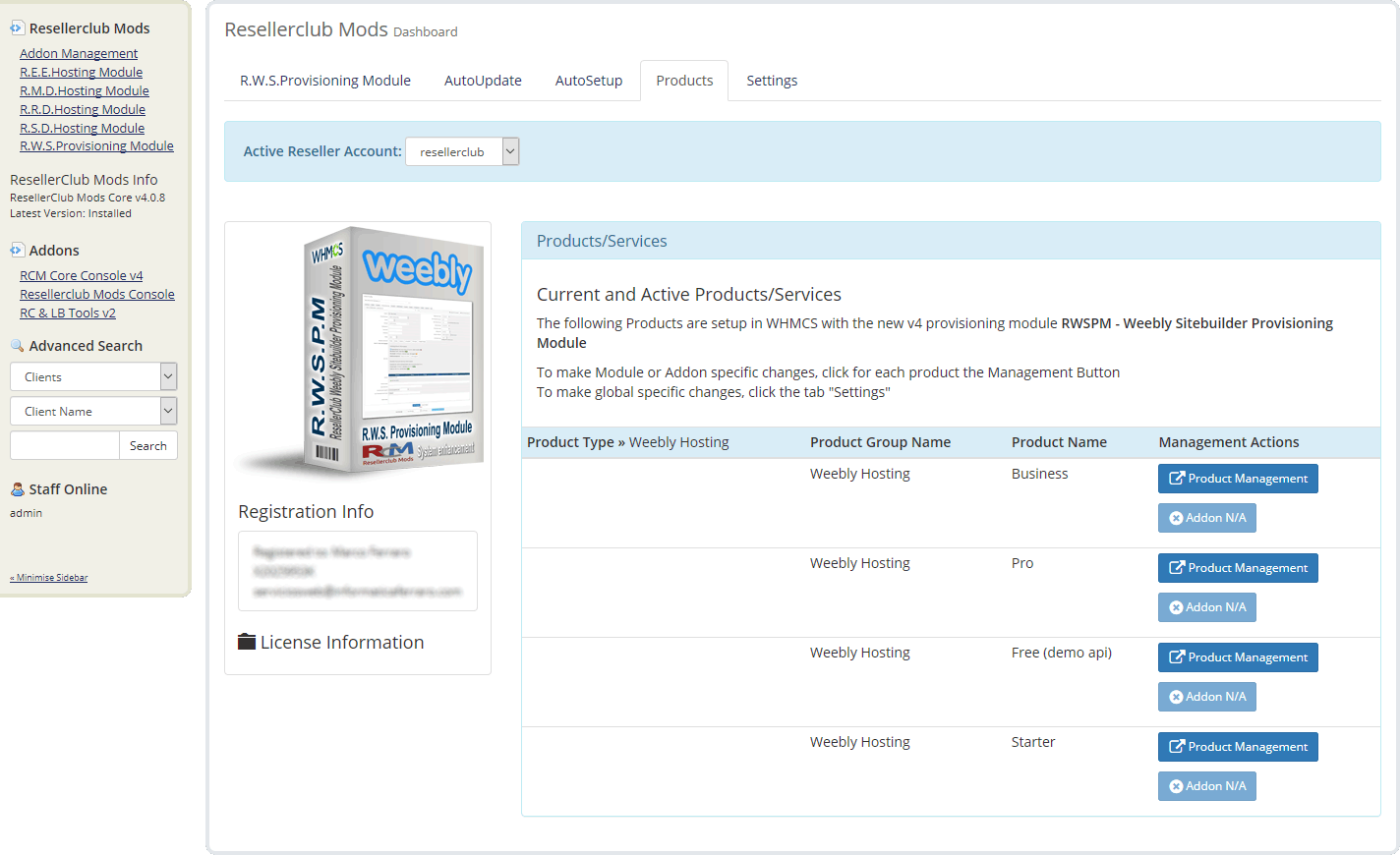Click the Pro product name cell
Viewport: 1400px width, 855px height.
(1022, 563)
